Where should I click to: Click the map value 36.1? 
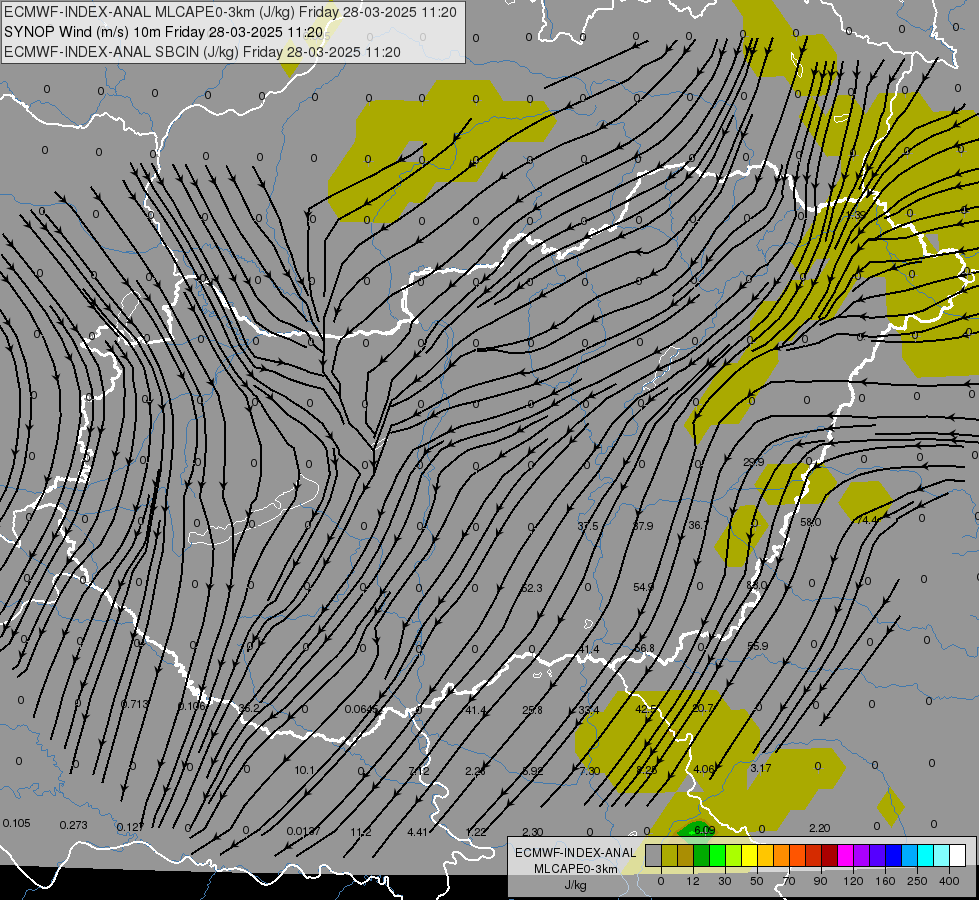pos(697,525)
